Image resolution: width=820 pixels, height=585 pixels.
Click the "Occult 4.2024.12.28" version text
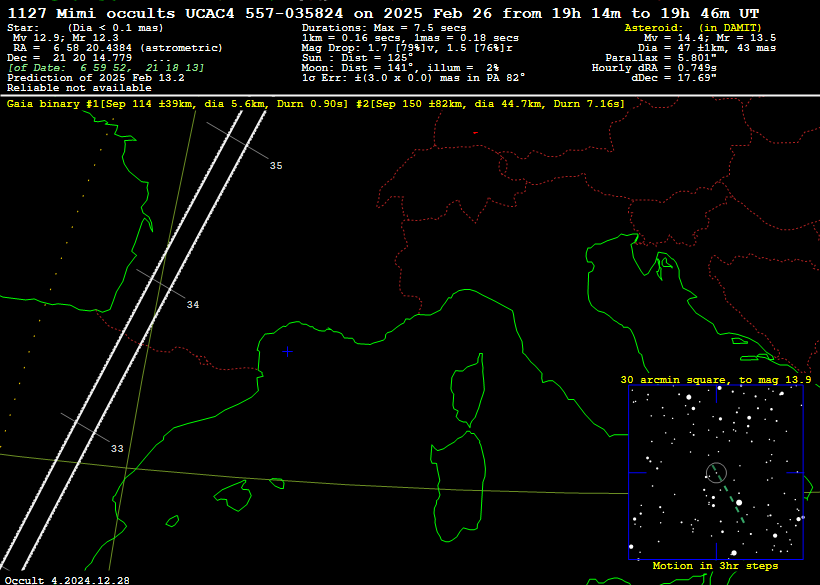[66, 579]
